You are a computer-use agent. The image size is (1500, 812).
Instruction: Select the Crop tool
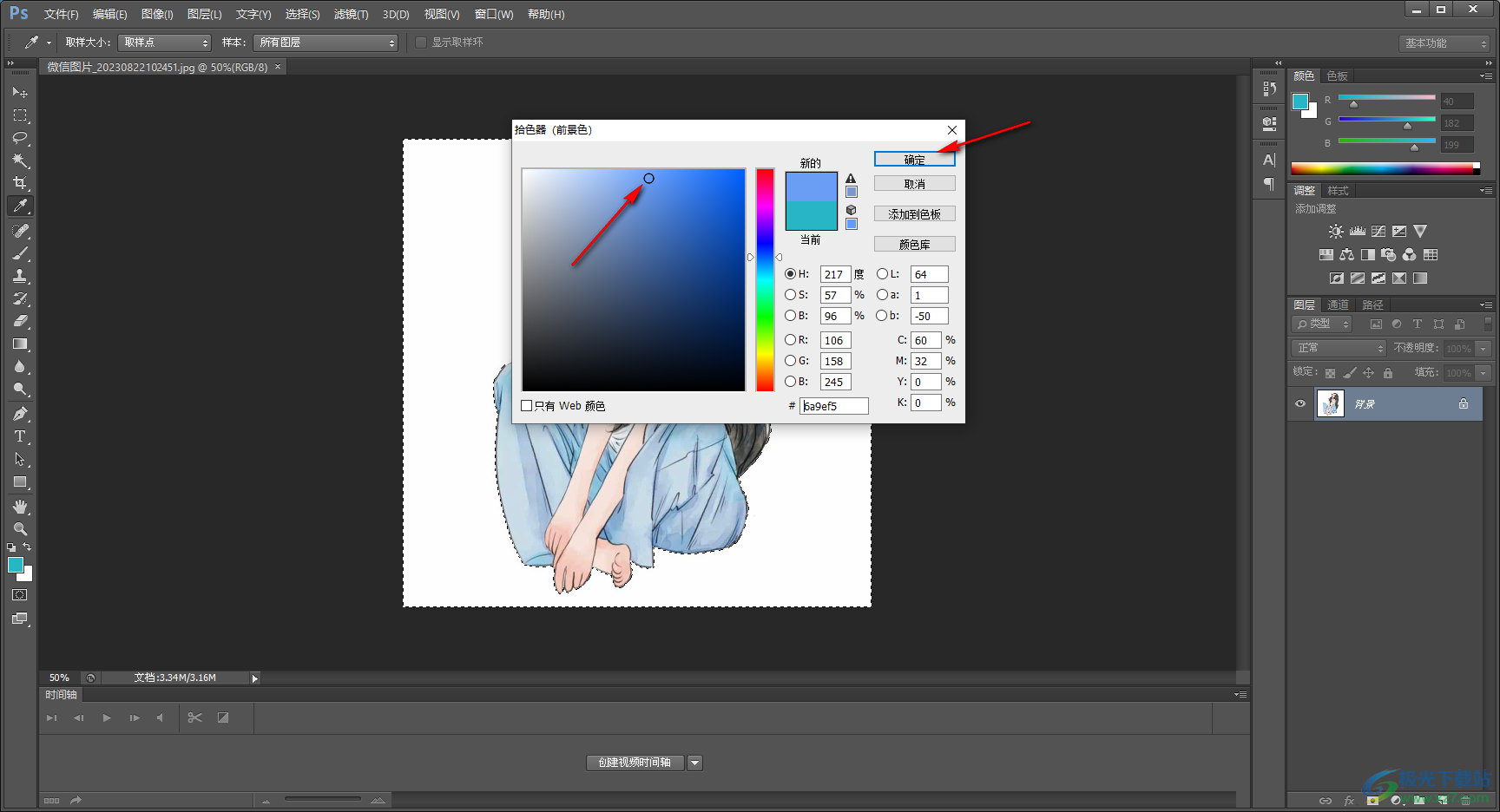(20, 182)
